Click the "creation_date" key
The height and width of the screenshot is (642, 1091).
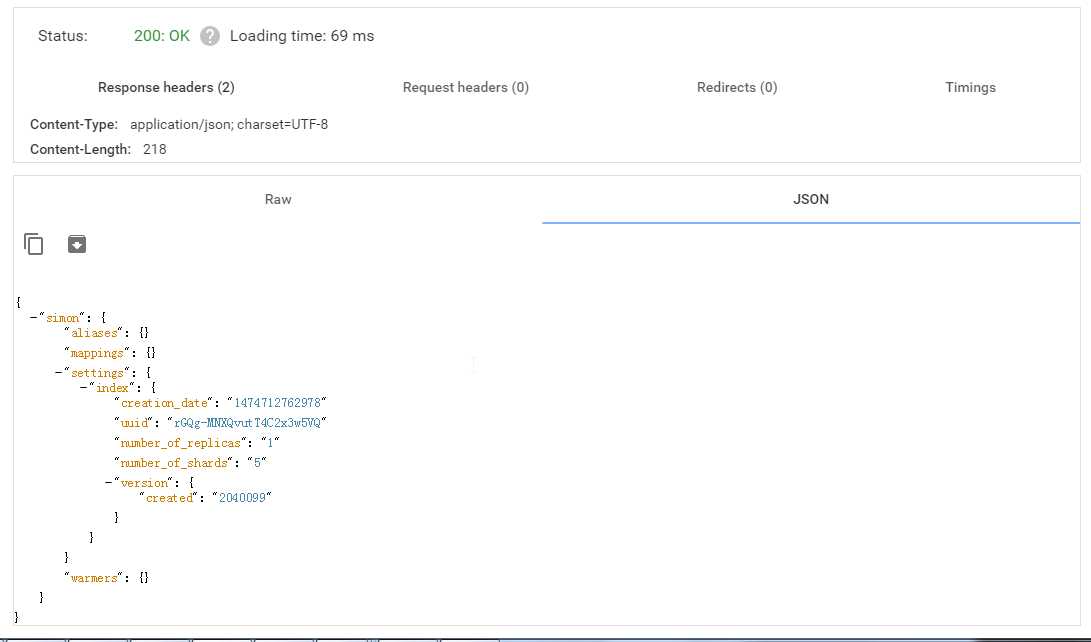[164, 403]
